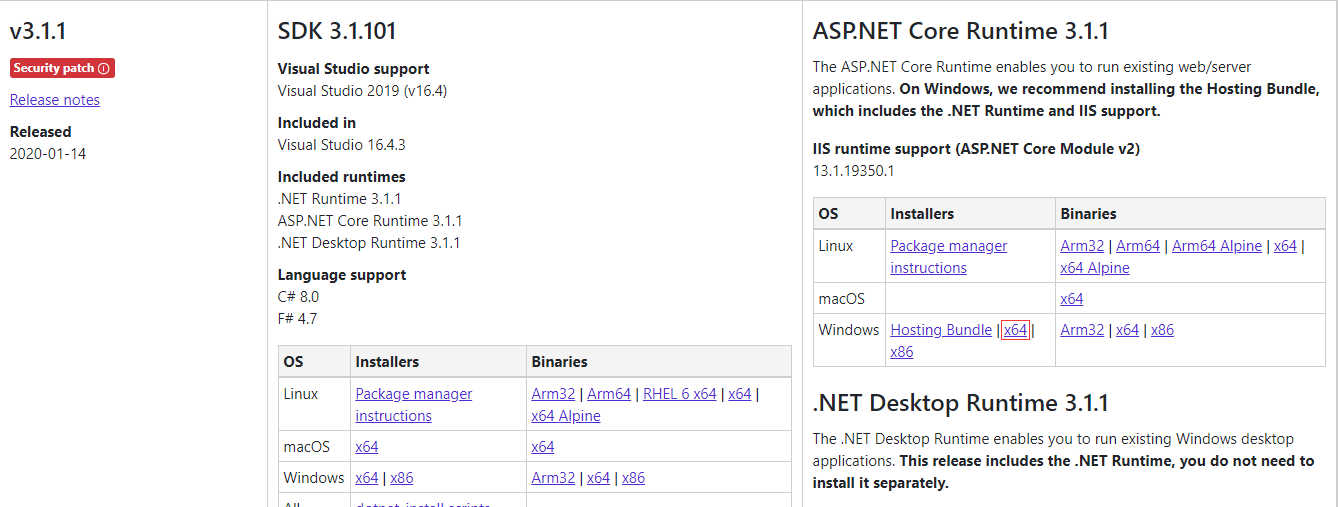Image resolution: width=1338 pixels, height=507 pixels.
Task: Download SDK Linux Arm64 binary
Action: [609, 394]
